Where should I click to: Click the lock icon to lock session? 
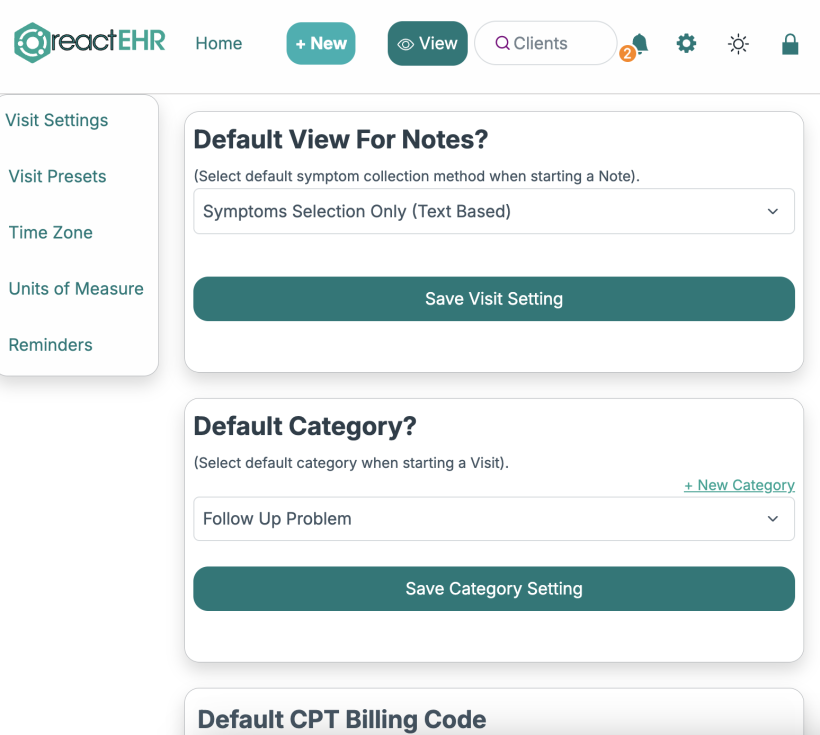[790, 44]
